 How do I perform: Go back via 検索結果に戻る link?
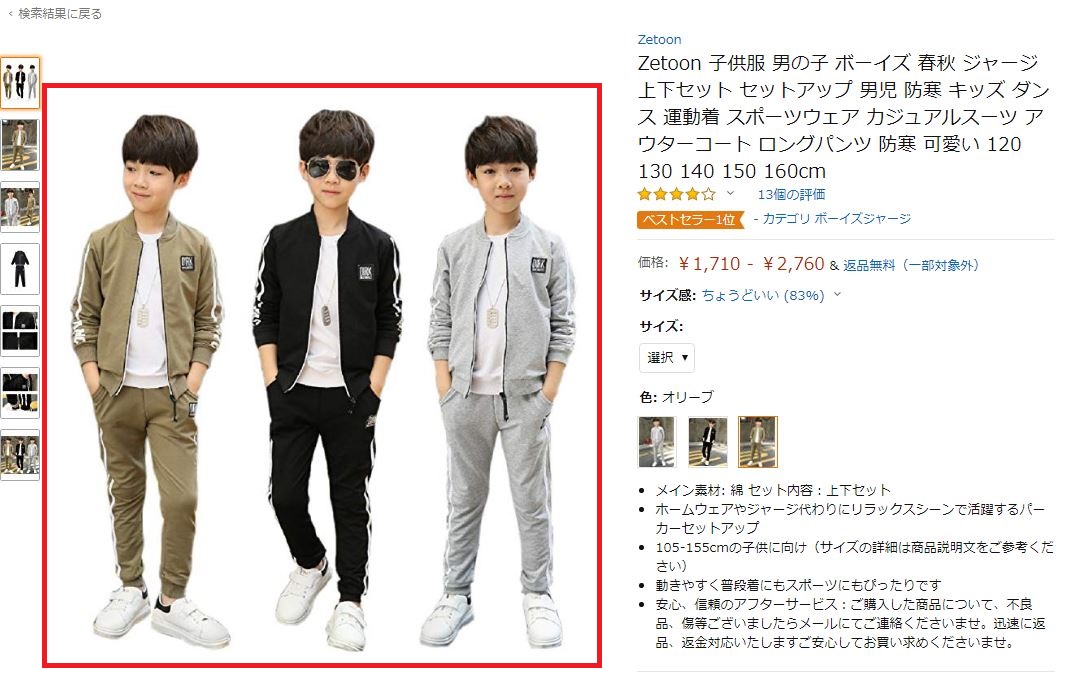(x=55, y=13)
